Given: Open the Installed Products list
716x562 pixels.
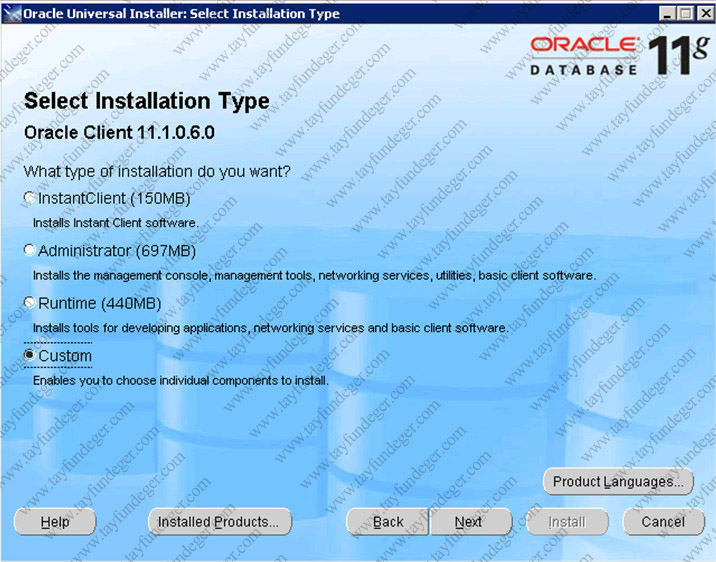Looking at the screenshot, I should 220,522.
